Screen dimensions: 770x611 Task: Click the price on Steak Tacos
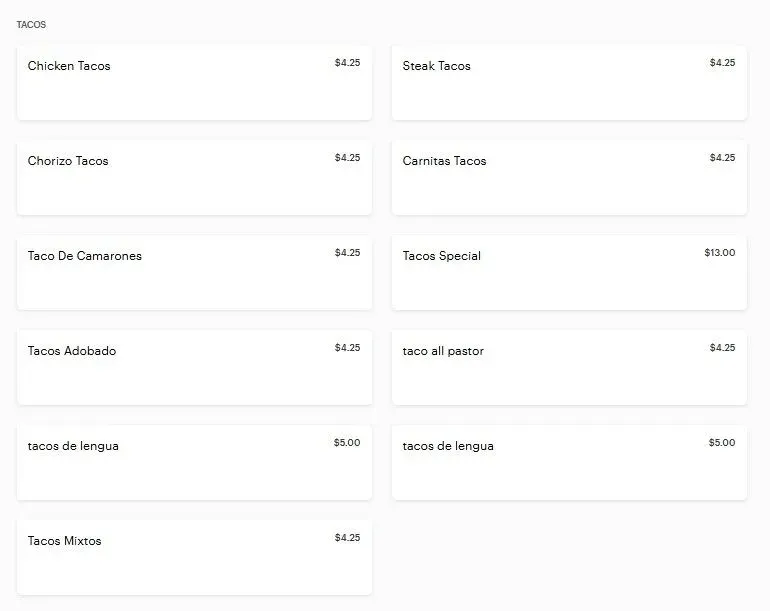722,63
